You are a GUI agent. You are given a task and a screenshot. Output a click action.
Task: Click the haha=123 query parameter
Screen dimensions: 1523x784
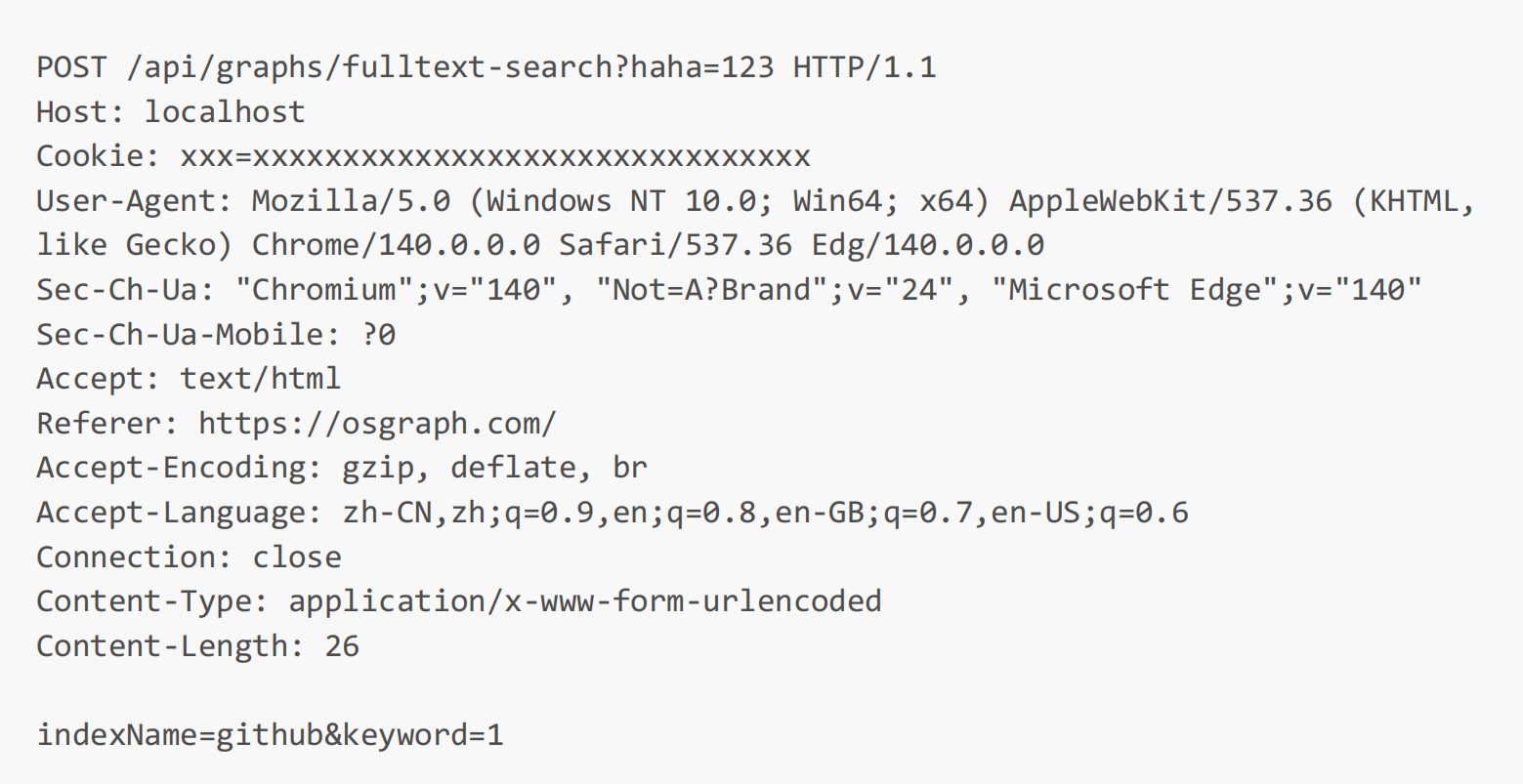click(701, 67)
